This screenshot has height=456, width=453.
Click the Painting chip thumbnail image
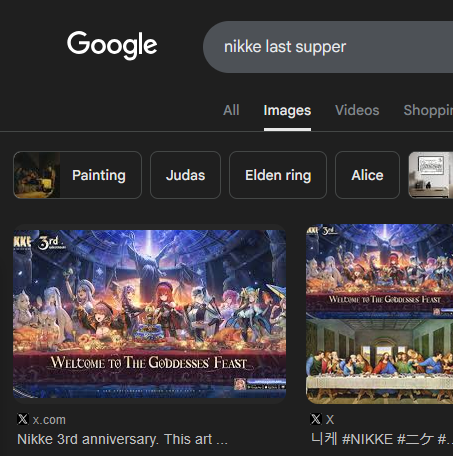[x=37, y=175]
